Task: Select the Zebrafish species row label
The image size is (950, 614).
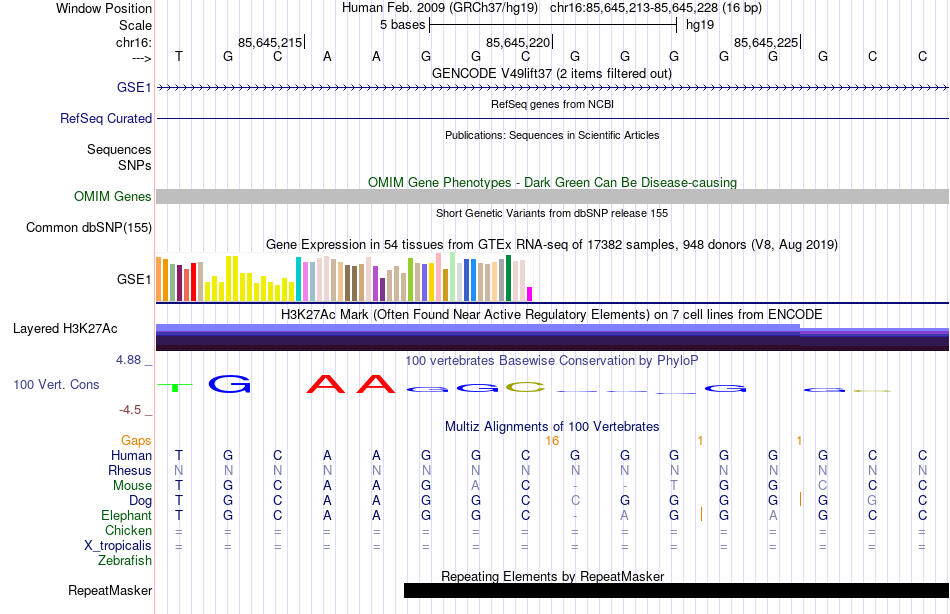Action: (125, 560)
